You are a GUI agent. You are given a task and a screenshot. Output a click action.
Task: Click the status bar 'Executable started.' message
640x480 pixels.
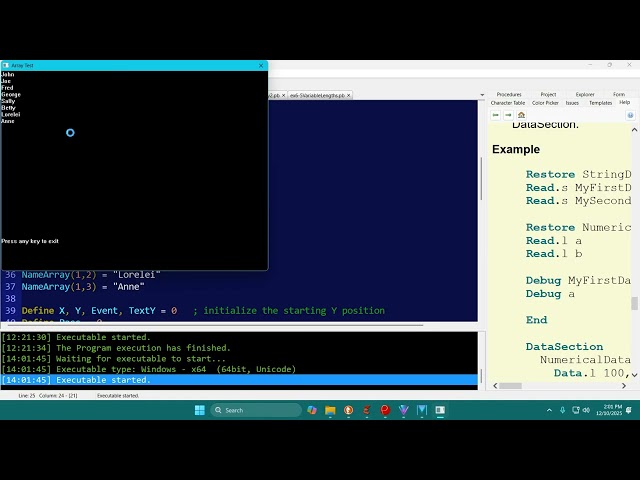click(118, 396)
